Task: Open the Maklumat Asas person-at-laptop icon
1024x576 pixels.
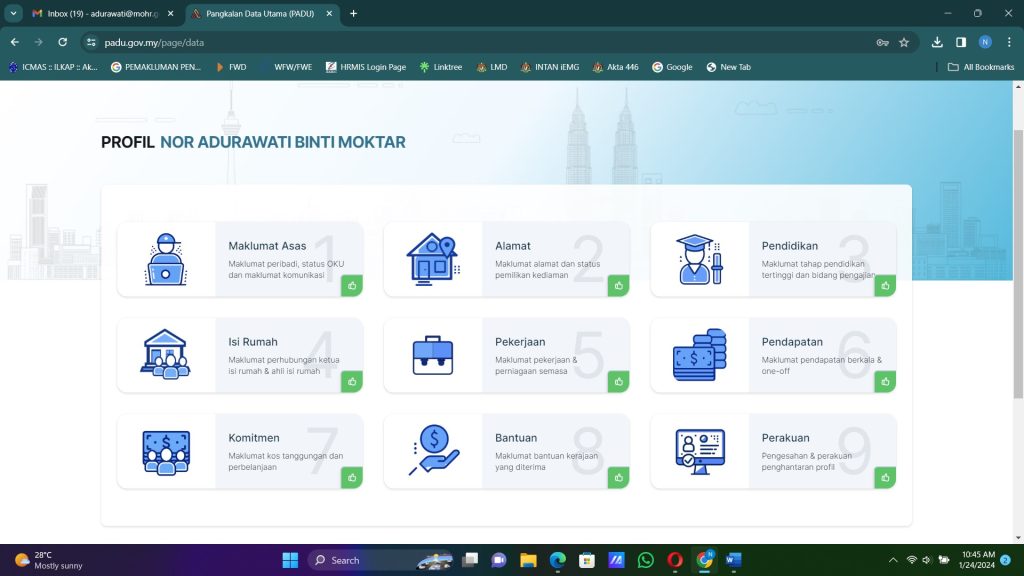Action: point(166,259)
